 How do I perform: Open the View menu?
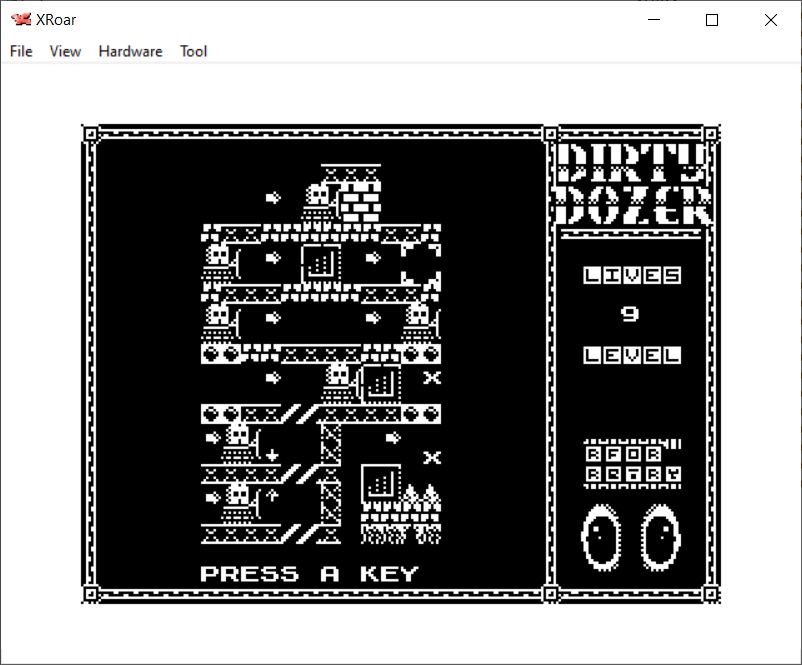65,51
